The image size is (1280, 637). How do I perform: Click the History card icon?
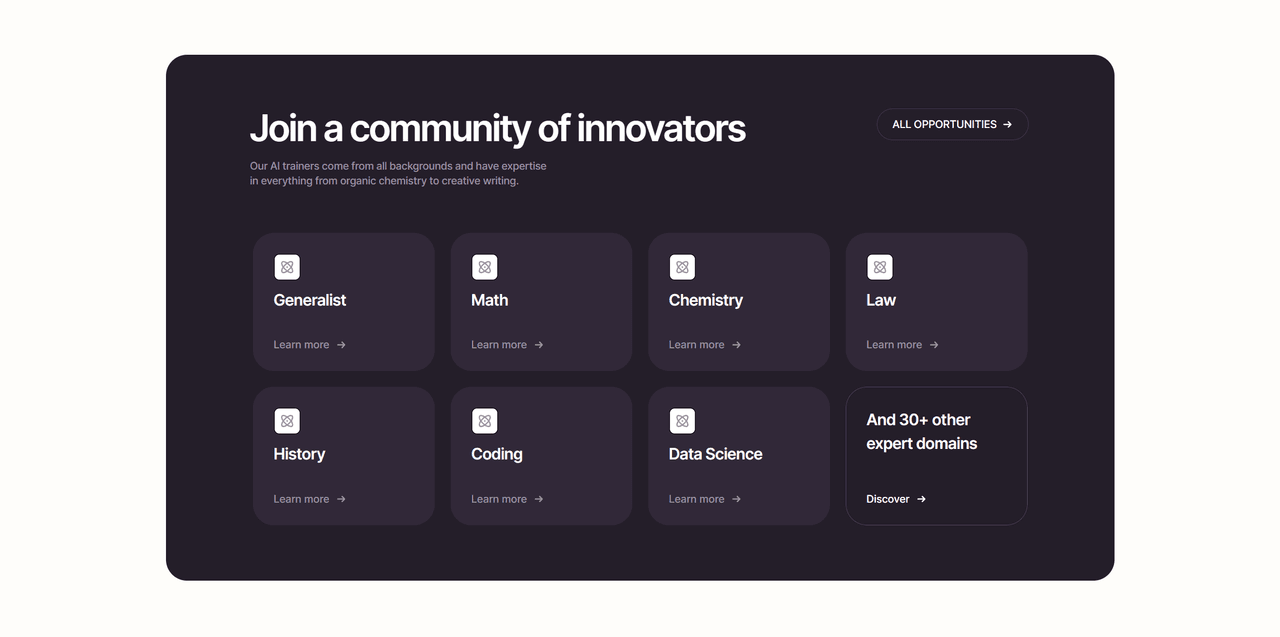tap(287, 421)
